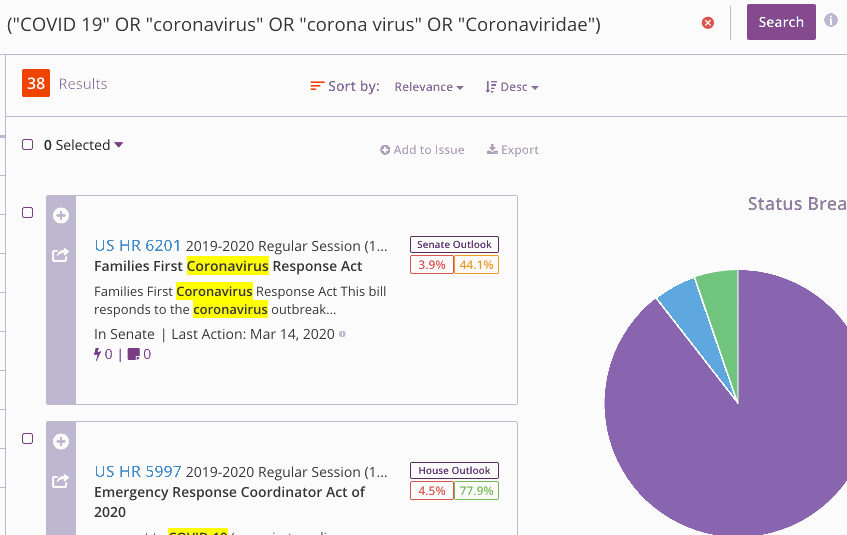Viewport: 847px width, 535px height.
Task: Clear the search query with red X
Action: [708, 23]
